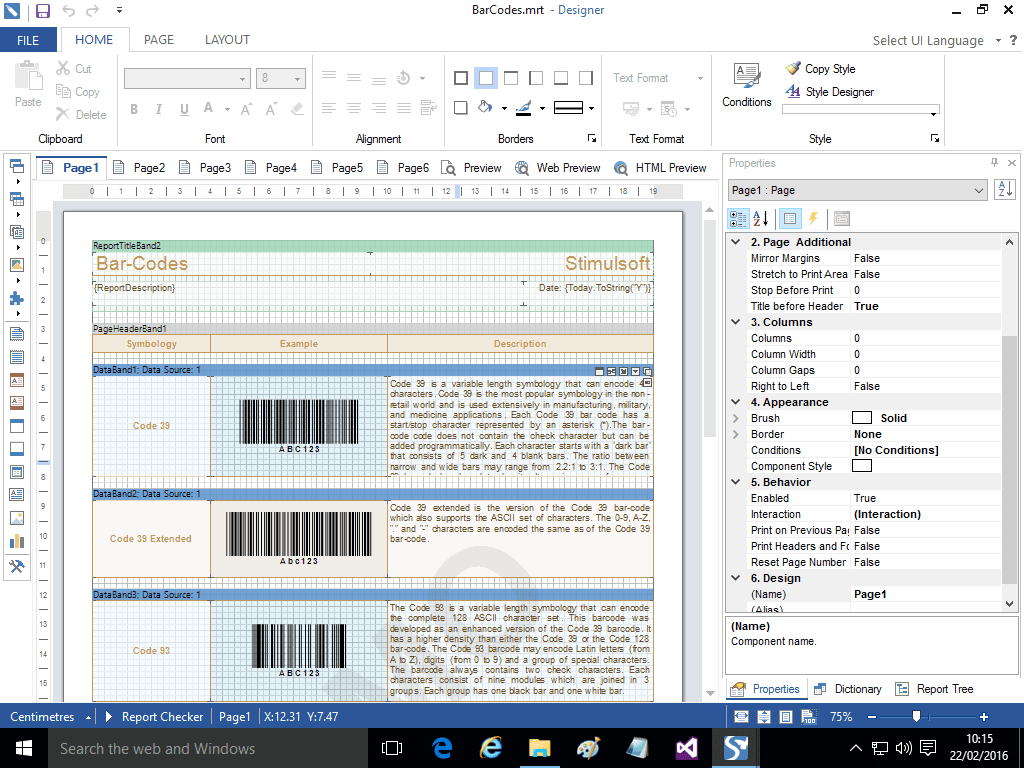Viewport: 1024px width, 768px height.
Task: Click the Delete button
Action: [x=81, y=114]
